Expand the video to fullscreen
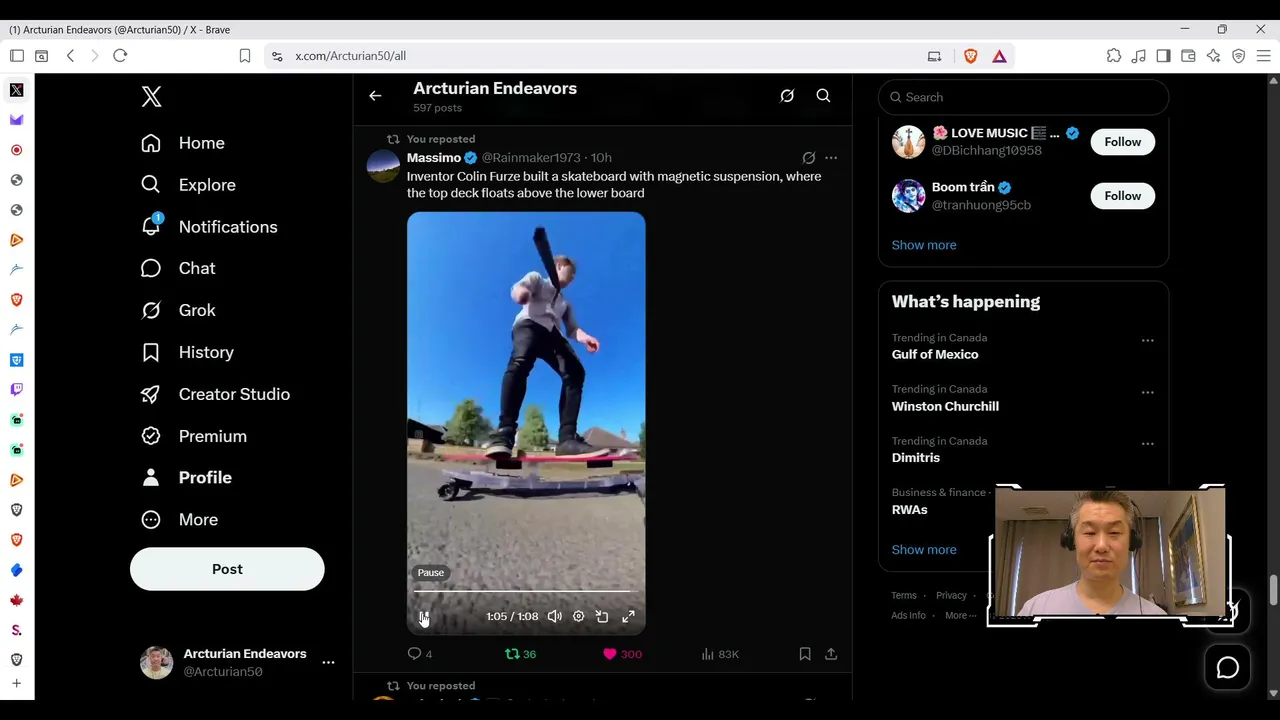The image size is (1280, 720). [628, 617]
